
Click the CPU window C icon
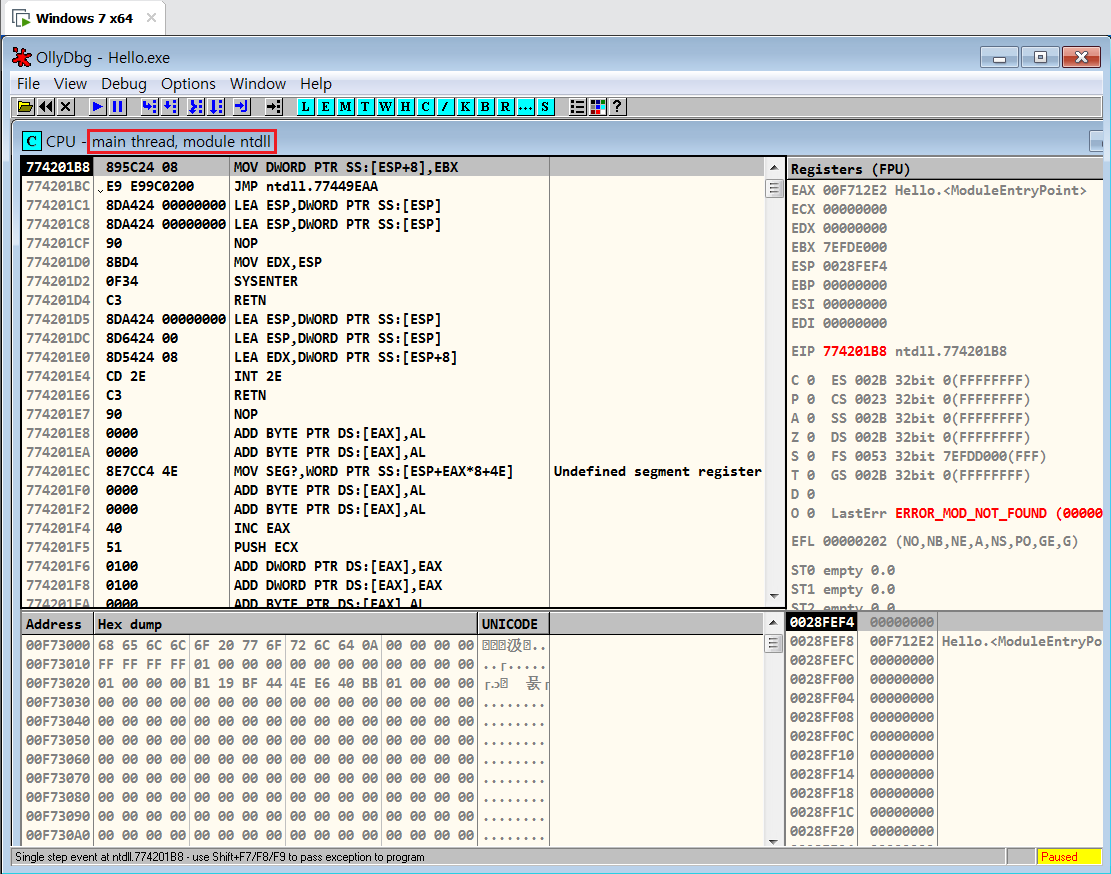coord(31,141)
